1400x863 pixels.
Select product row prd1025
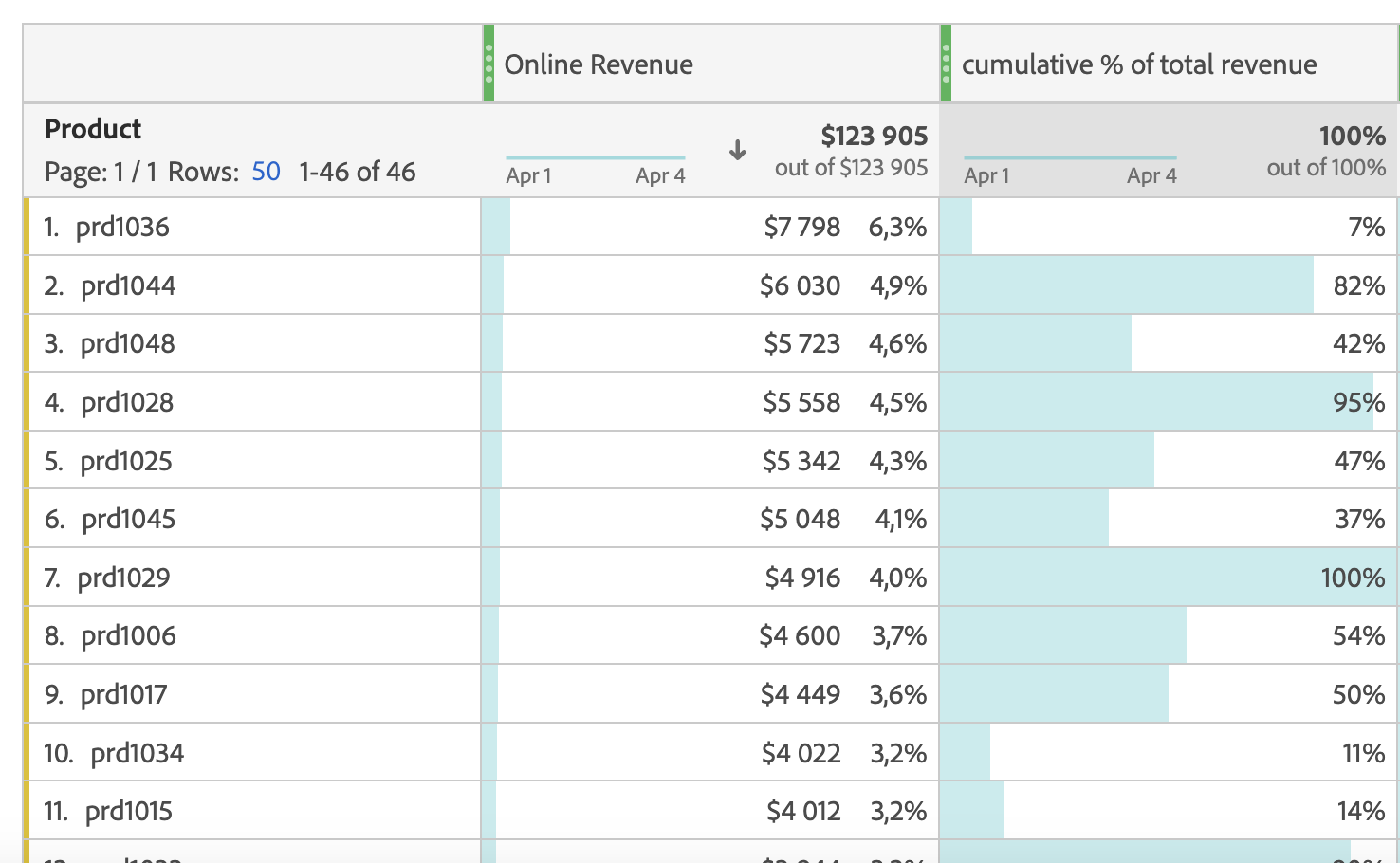pos(252,461)
